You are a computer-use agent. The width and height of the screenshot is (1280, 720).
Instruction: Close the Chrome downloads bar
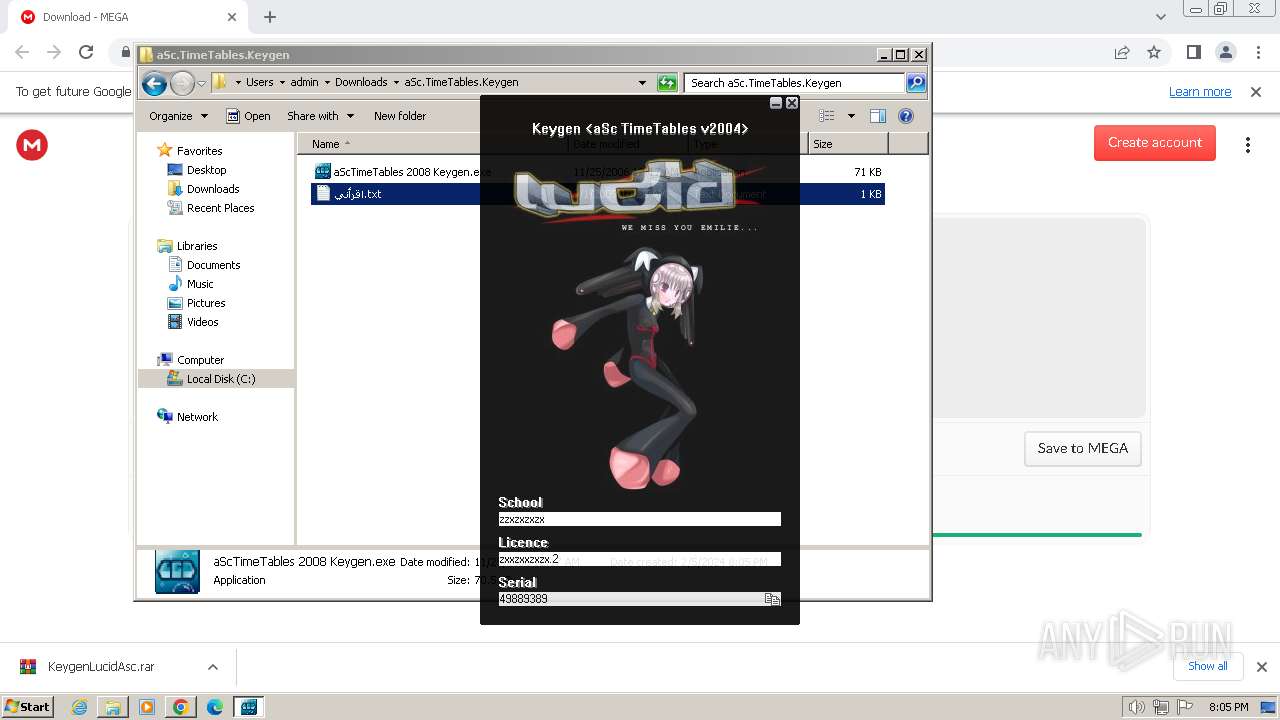click(x=1261, y=667)
